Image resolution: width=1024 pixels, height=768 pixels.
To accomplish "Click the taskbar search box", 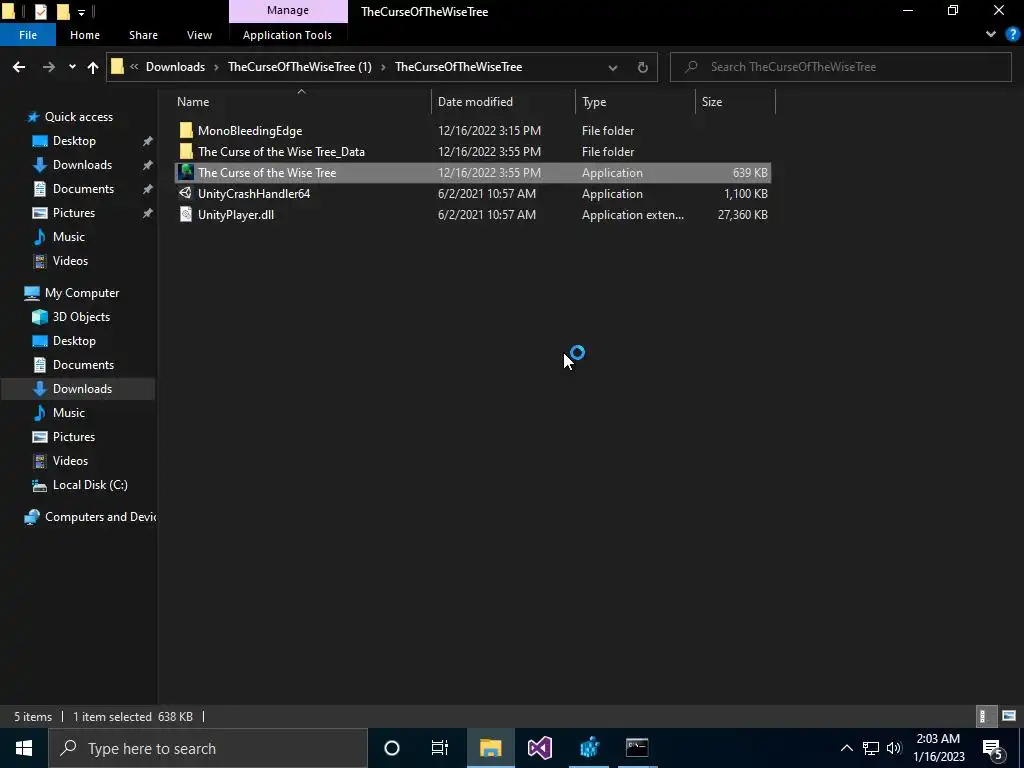I will click(208, 748).
